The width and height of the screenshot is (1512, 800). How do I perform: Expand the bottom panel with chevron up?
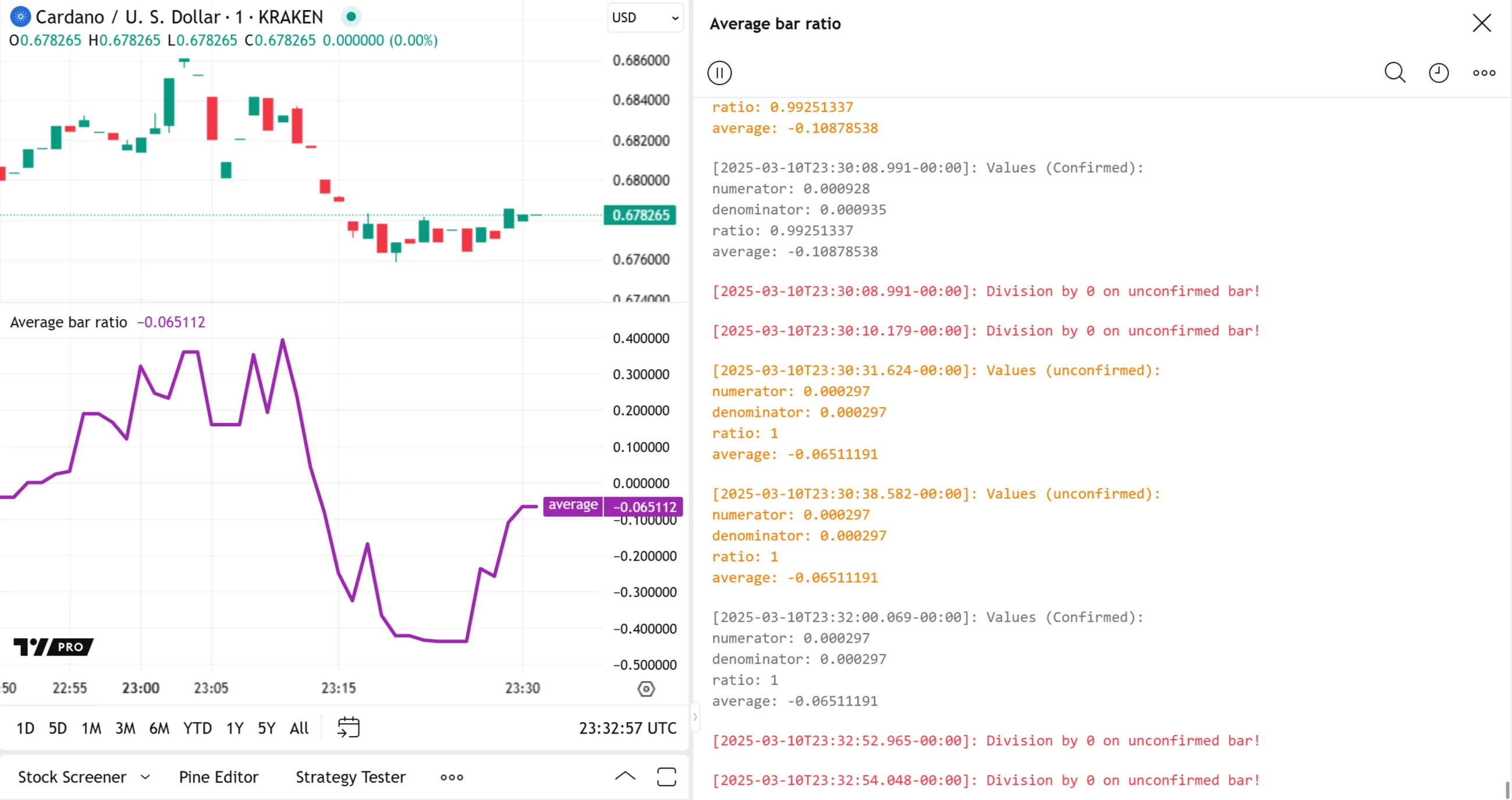pyautogui.click(x=625, y=777)
